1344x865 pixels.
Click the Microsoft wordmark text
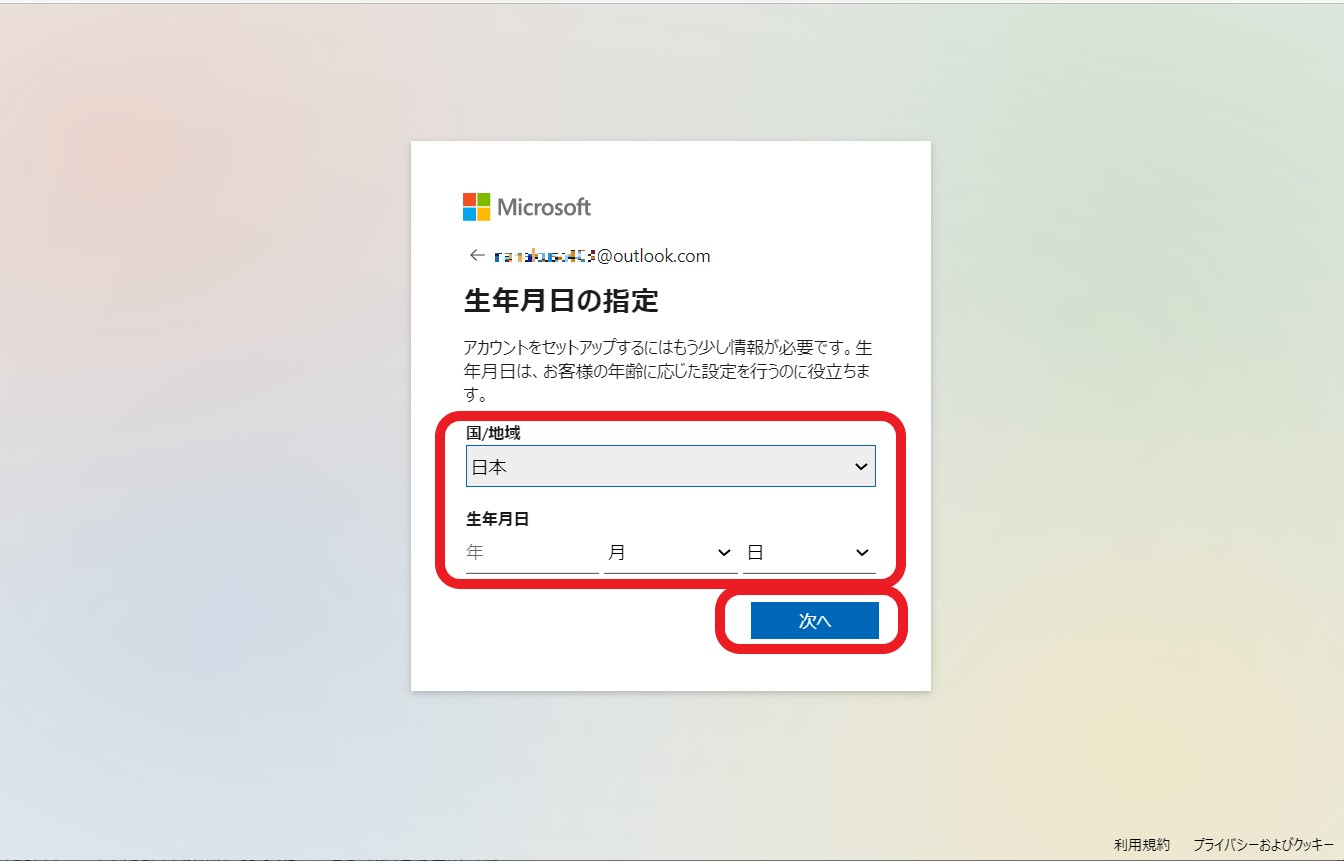pyautogui.click(x=544, y=207)
